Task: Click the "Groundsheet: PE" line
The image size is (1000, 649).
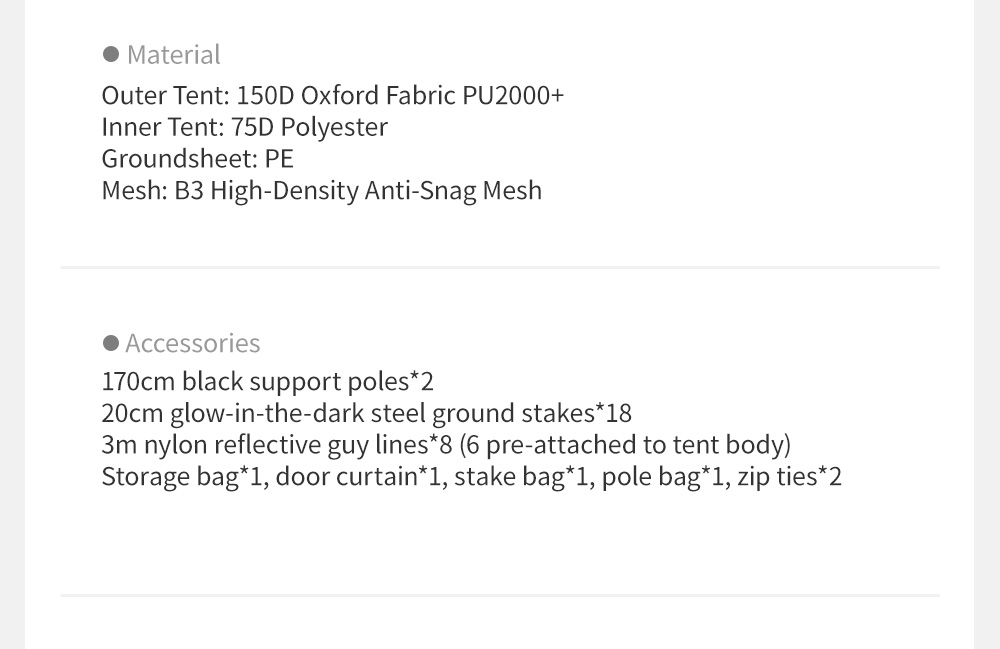Action: 197,159
